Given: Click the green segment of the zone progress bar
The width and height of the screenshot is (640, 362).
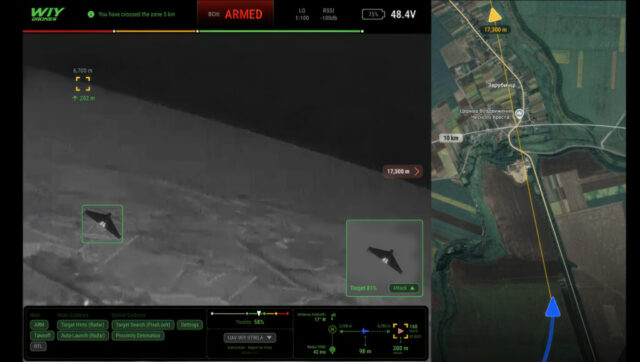Looking at the screenshot, I should click(x=280, y=31).
